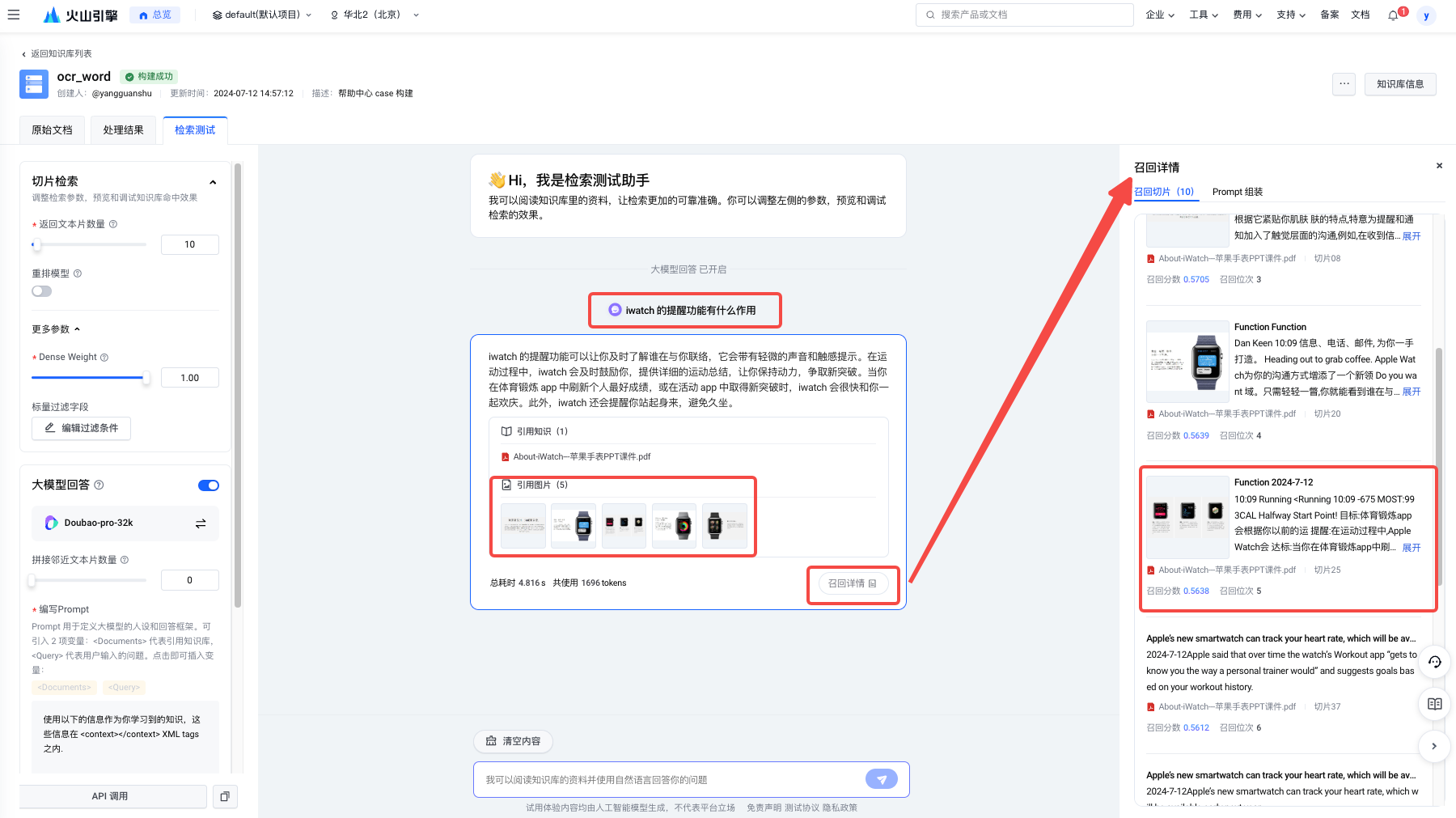Click 清空内容 button
Viewport: 1456px width, 818px height.
click(x=513, y=741)
